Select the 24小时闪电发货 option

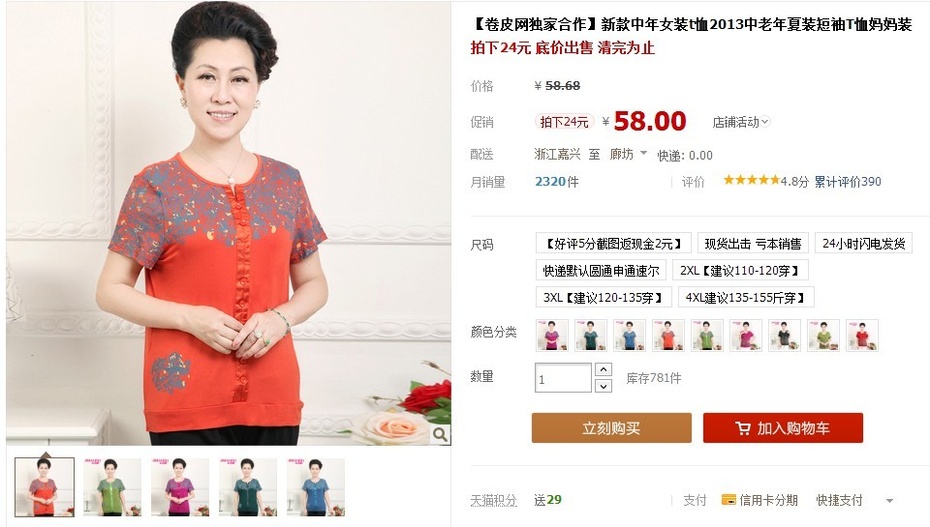(864, 243)
